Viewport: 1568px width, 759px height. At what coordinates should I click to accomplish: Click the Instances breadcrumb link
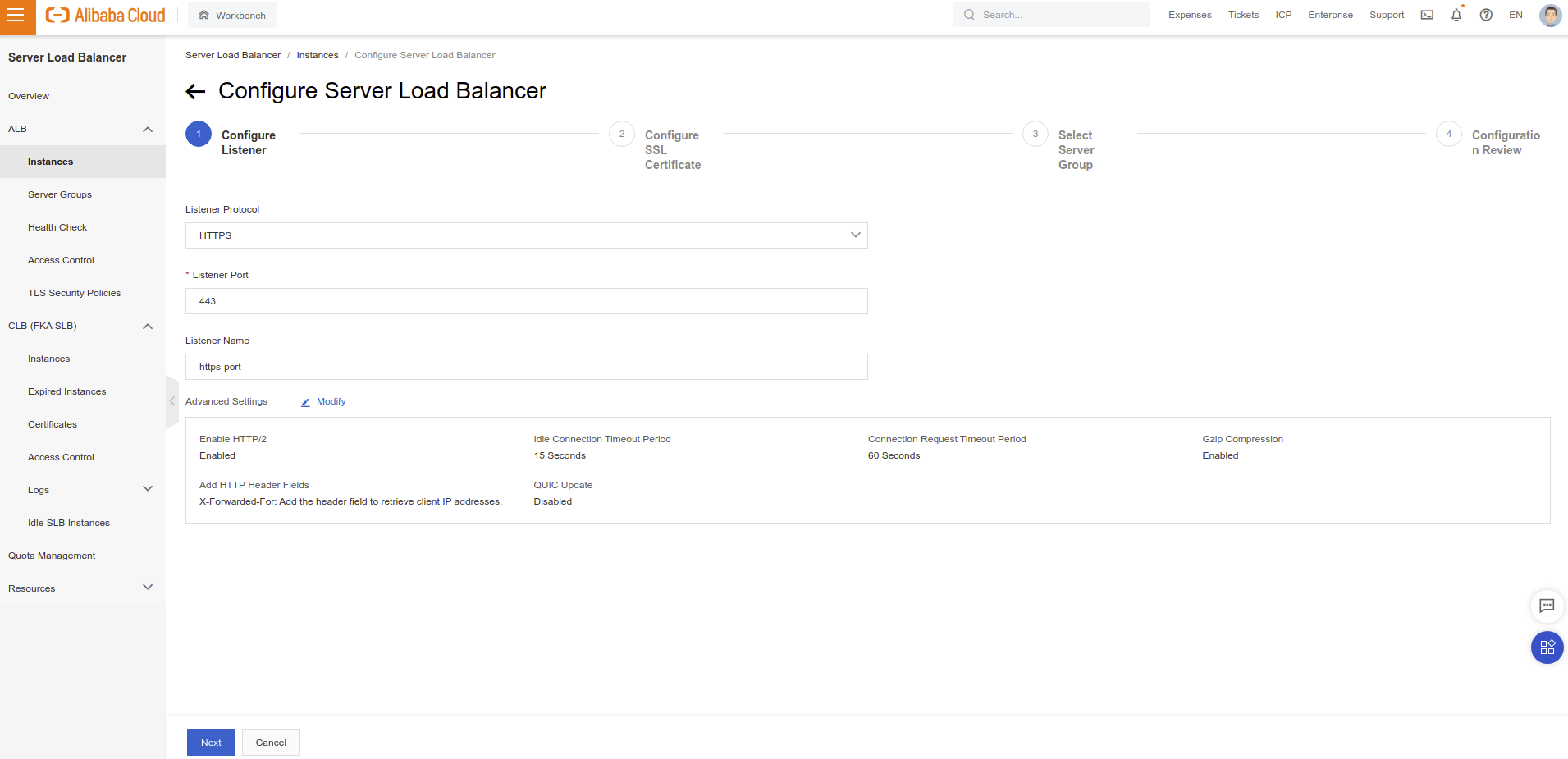click(318, 55)
